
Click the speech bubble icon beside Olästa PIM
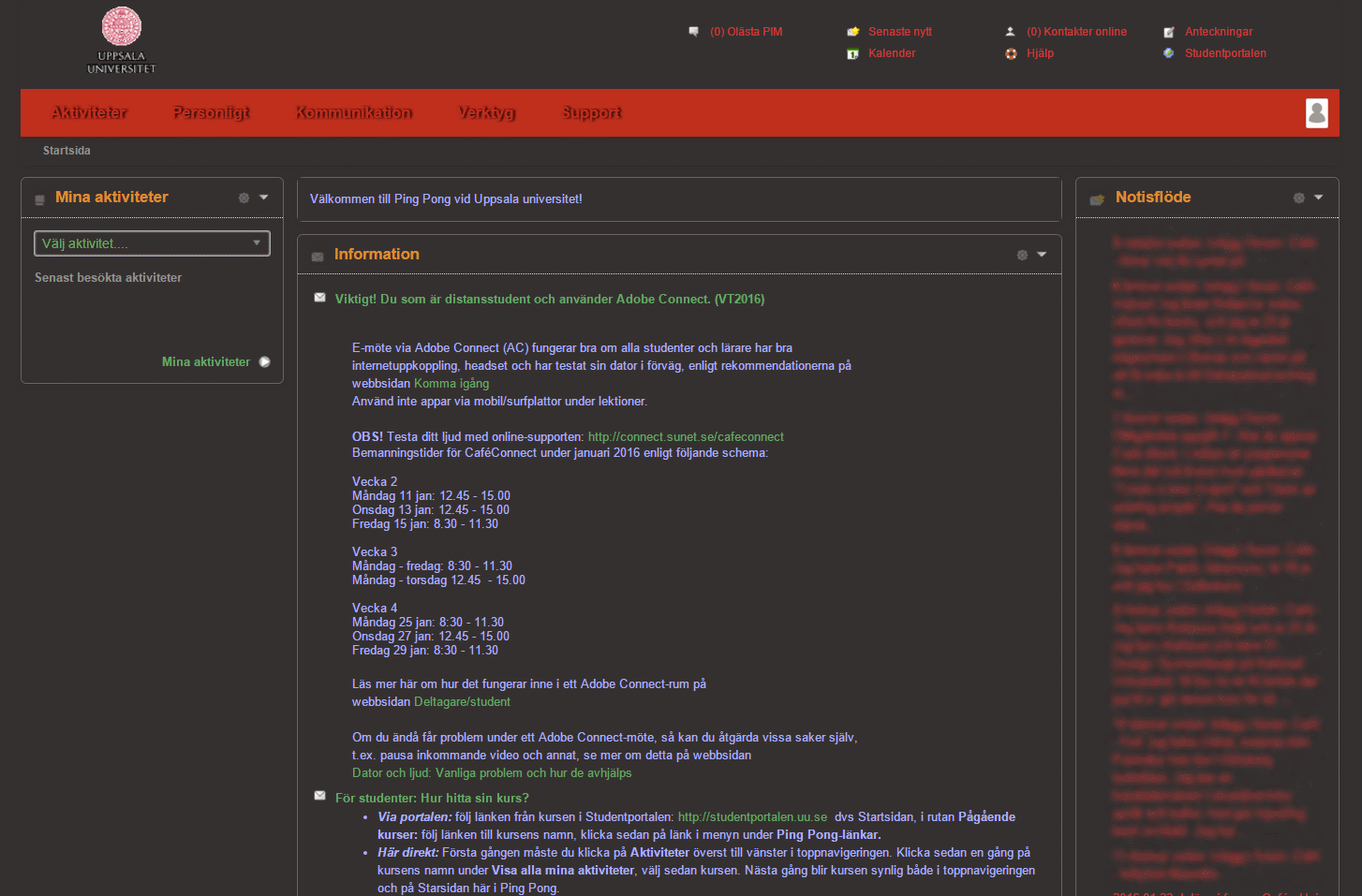(693, 32)
